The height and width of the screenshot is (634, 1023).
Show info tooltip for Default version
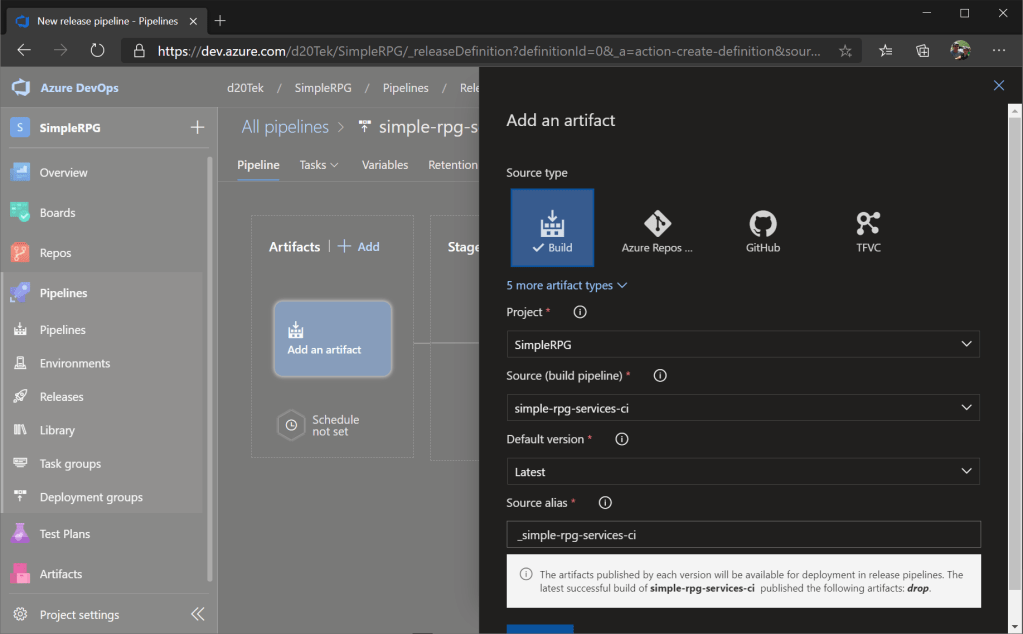[x=621, y=439]
